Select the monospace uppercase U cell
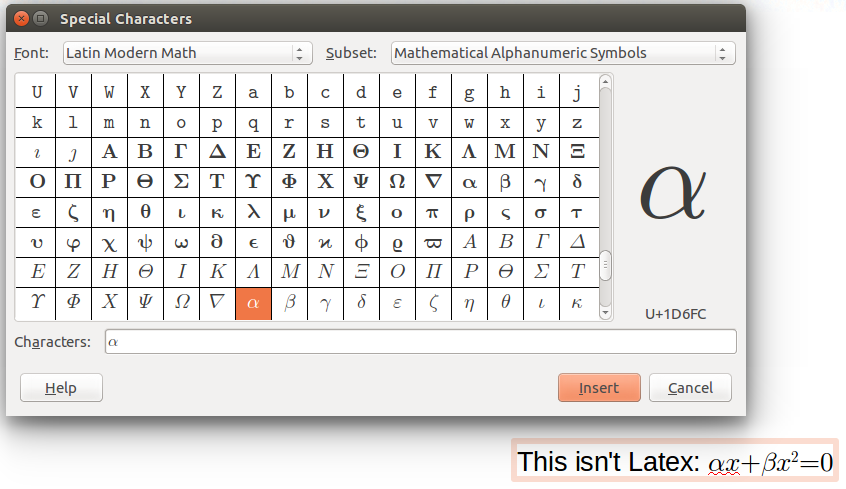The height and width of the screenshot is (489, 846). [37, 92]
